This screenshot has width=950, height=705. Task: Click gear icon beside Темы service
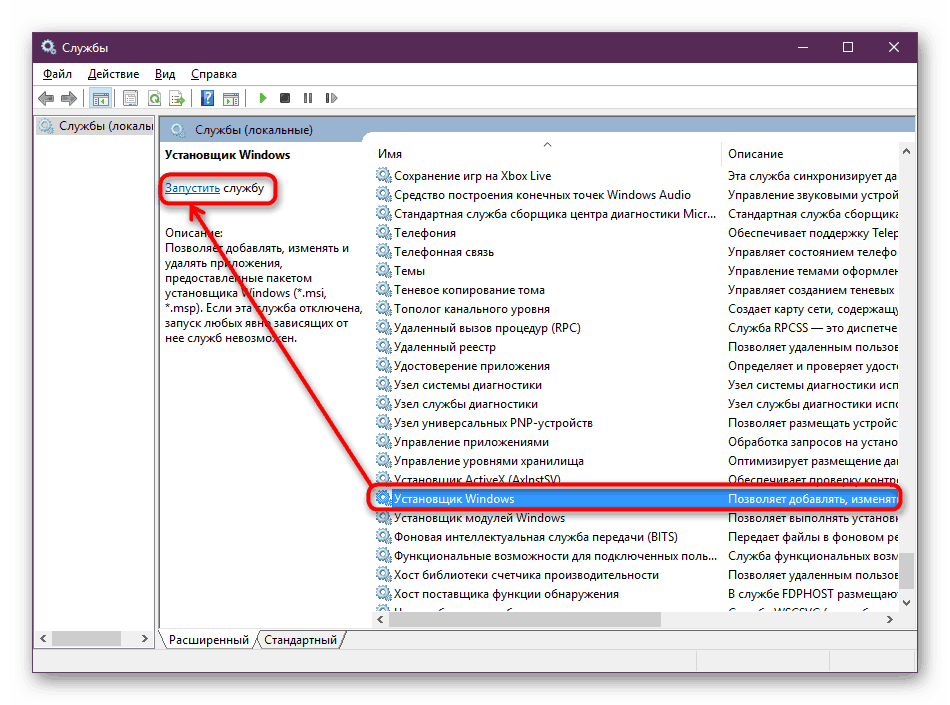tap(384, 270)
